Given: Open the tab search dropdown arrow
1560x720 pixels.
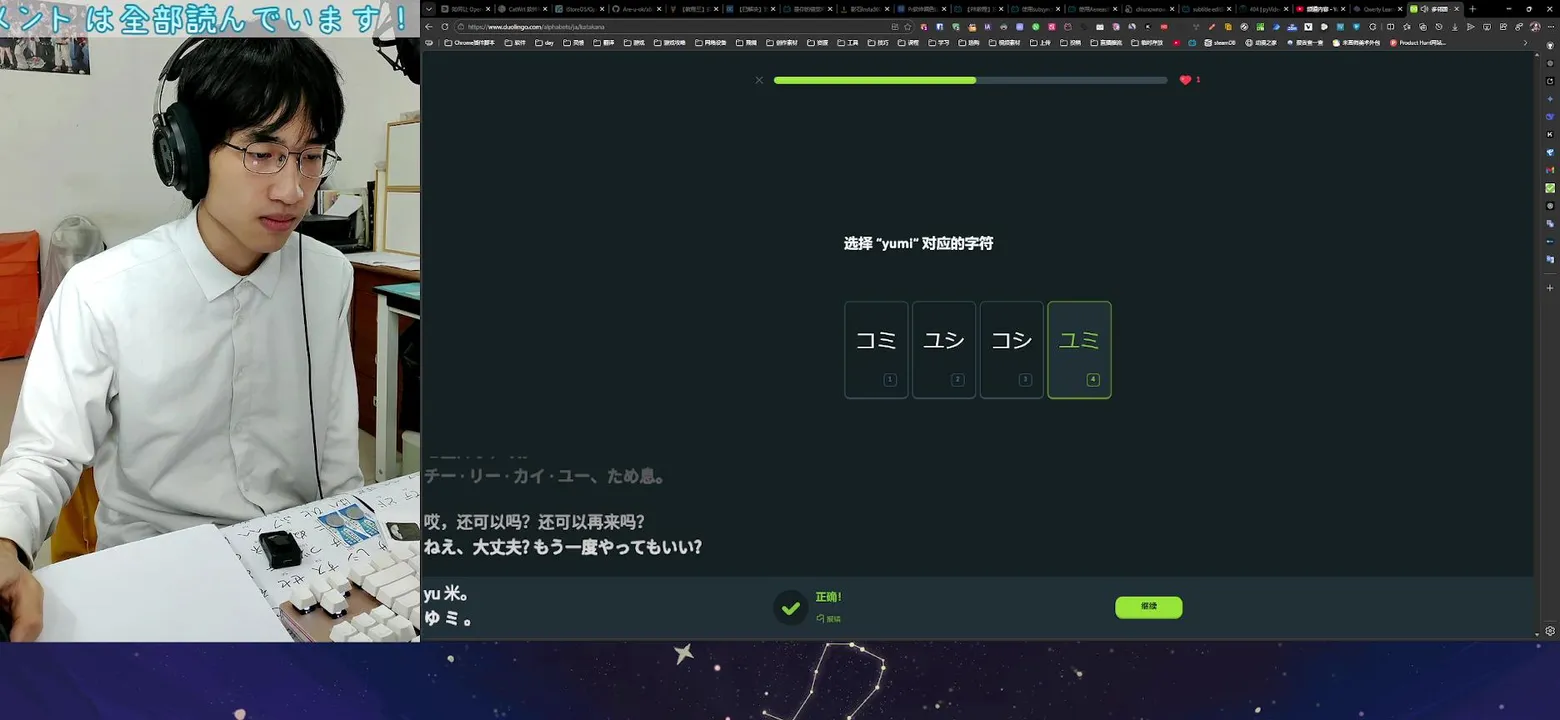Looking at the screenshot, I should coord(429,9).
